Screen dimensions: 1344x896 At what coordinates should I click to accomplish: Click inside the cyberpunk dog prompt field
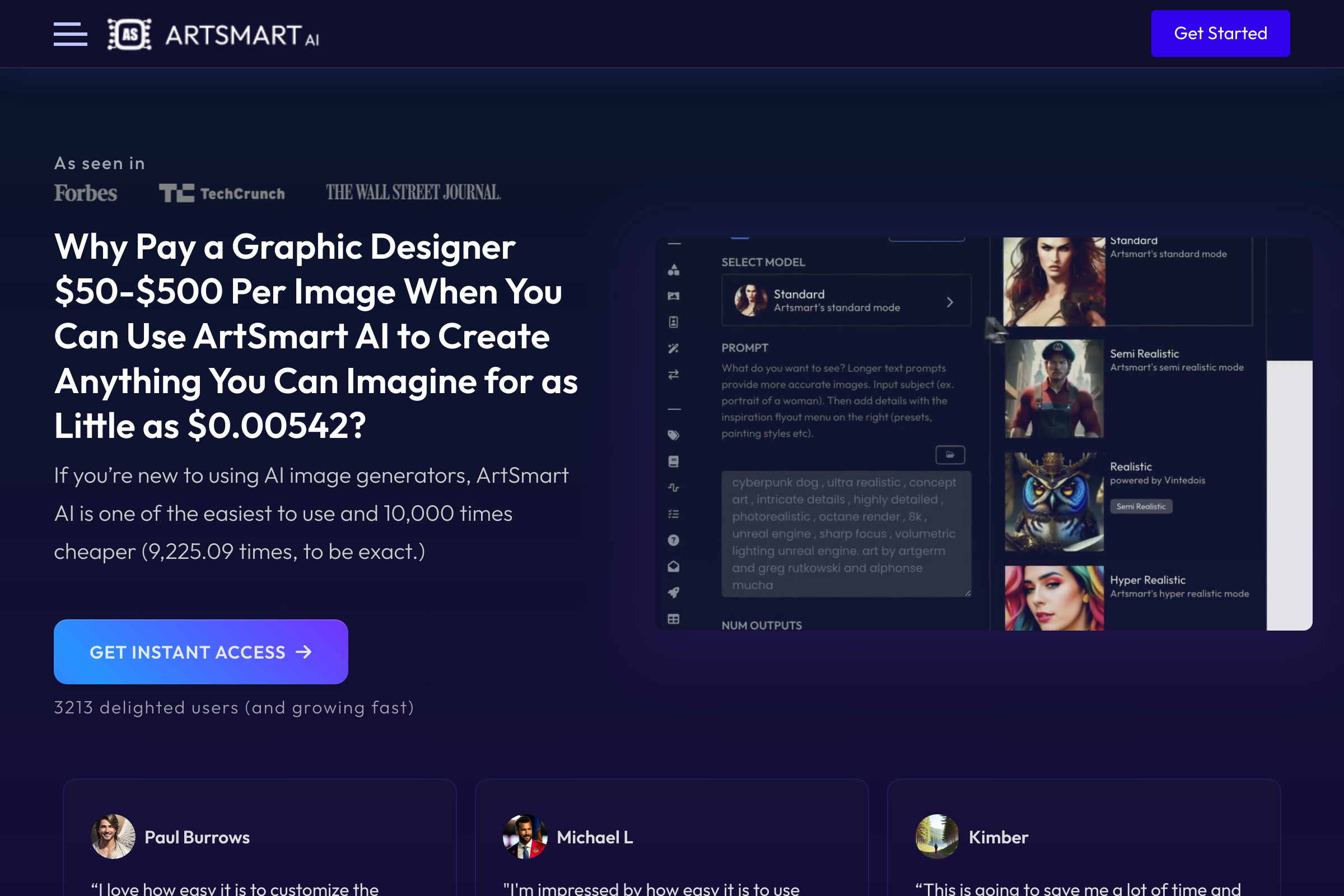coord(846,531)
